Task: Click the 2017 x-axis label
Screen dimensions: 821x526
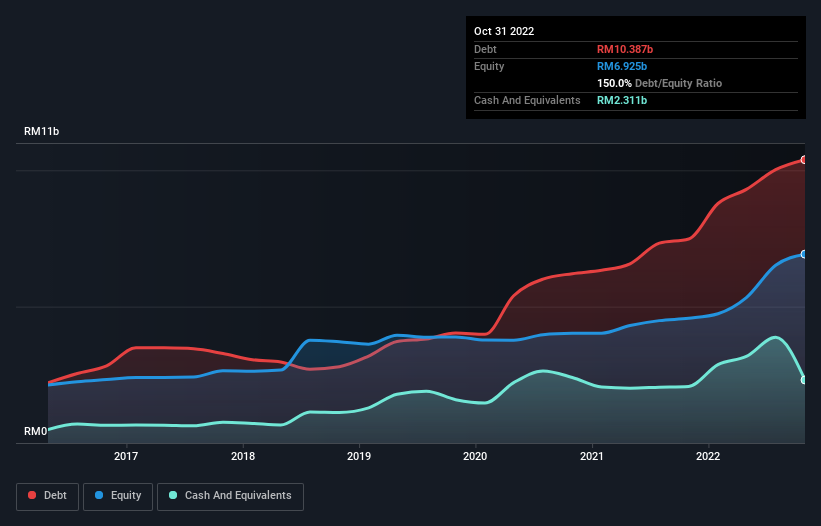Action: coord(126,456)
